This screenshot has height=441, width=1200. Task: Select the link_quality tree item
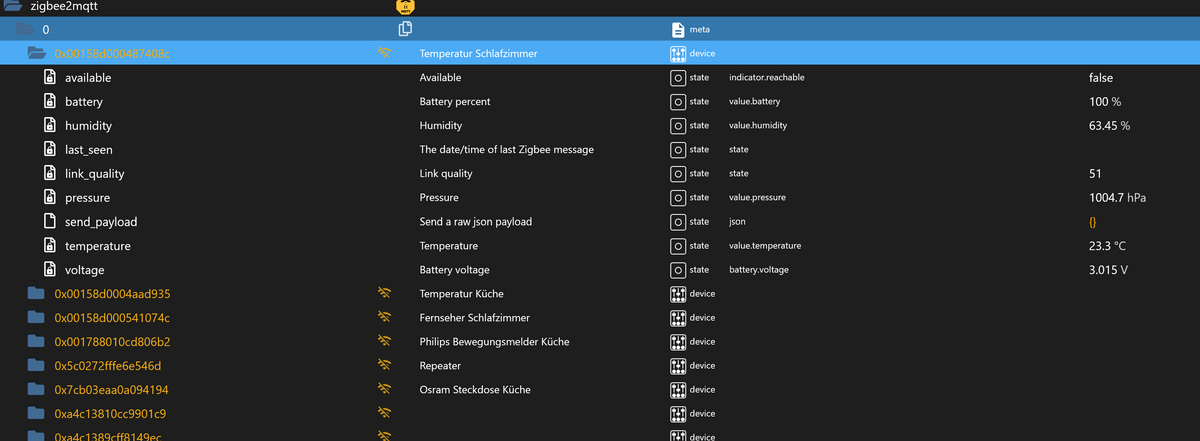click(x=96, y=173)
